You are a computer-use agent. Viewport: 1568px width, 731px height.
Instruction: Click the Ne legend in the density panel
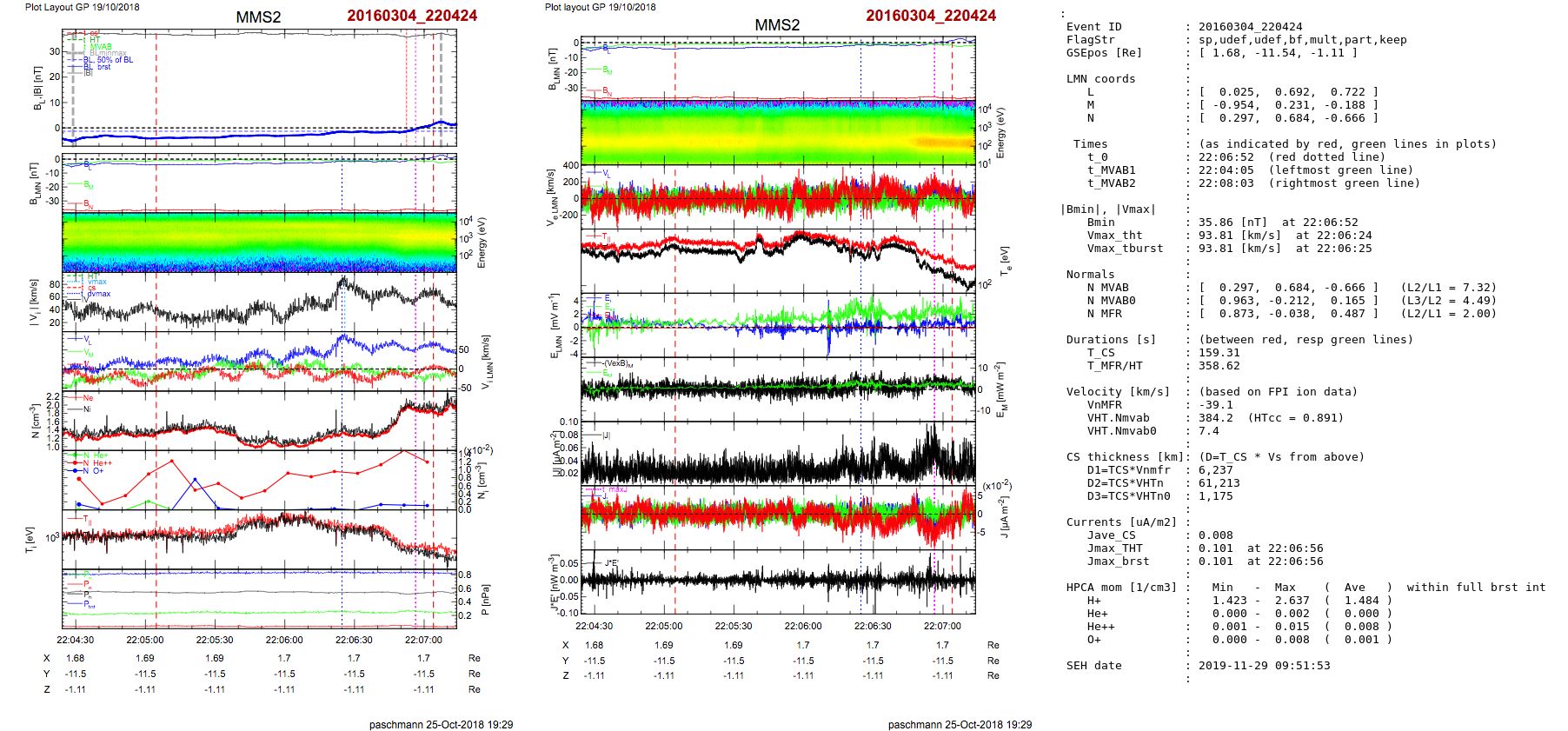[x=87, y=398]
